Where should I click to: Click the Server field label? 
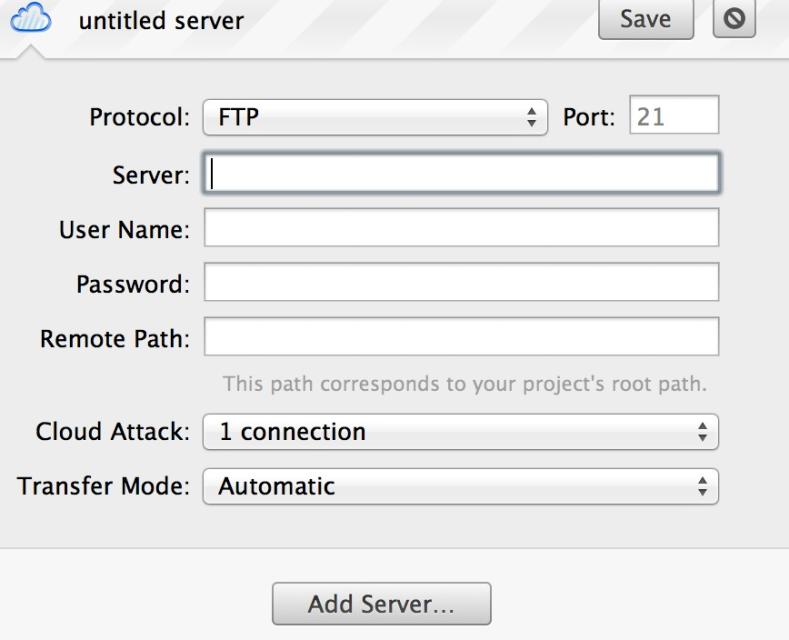coord(151,175)
